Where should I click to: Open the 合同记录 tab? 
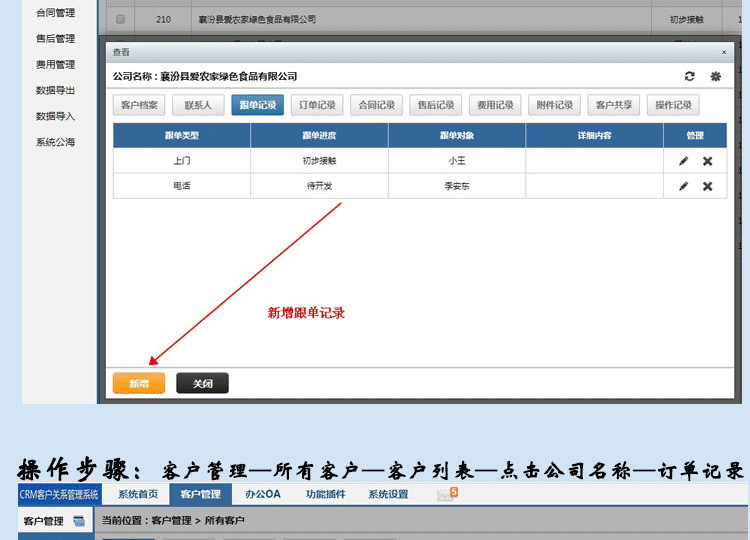[376, 105]
